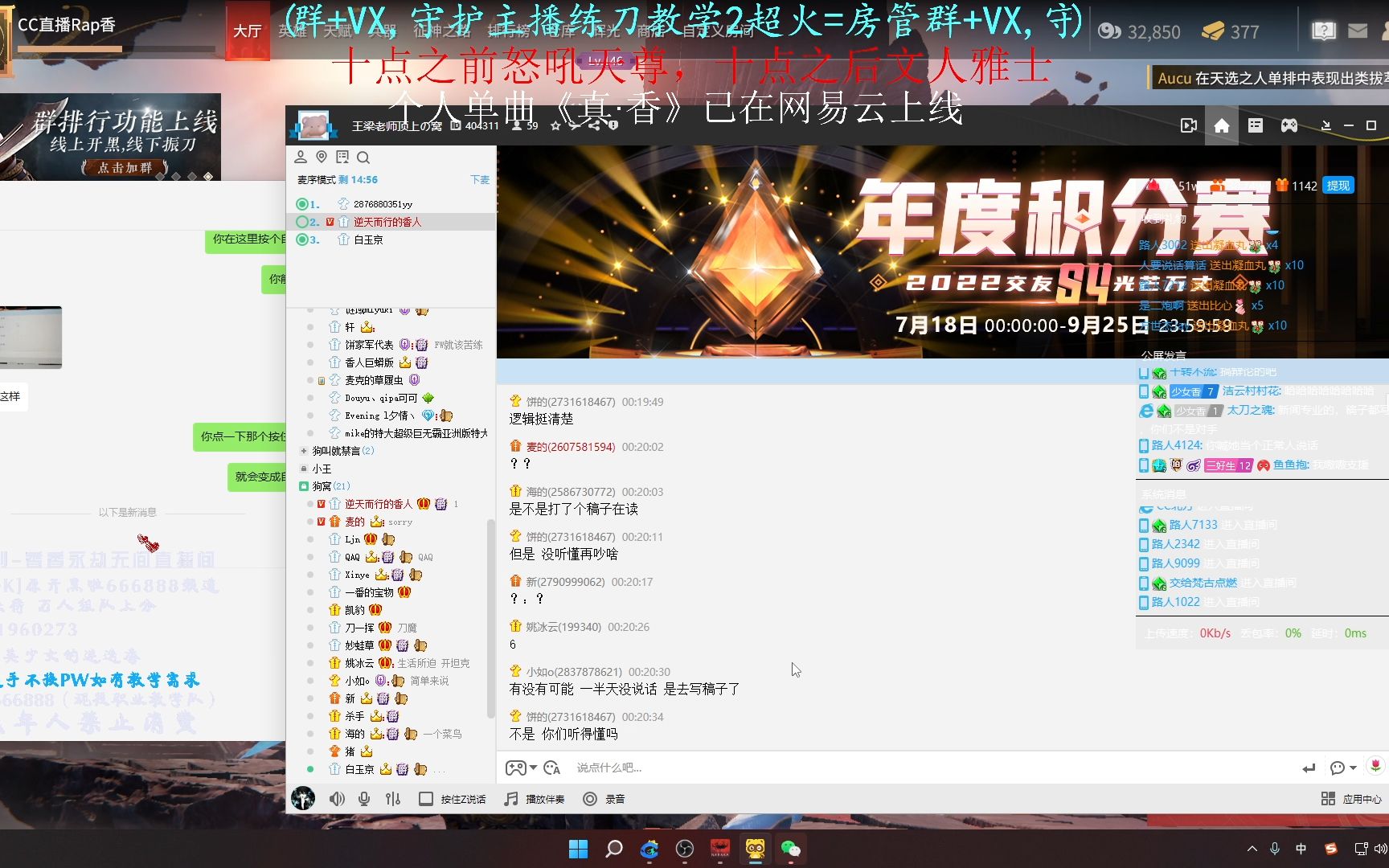Click 路人2342 in system messages
This screenshot has width=1389, height=868.
(x=1175, y=544)
